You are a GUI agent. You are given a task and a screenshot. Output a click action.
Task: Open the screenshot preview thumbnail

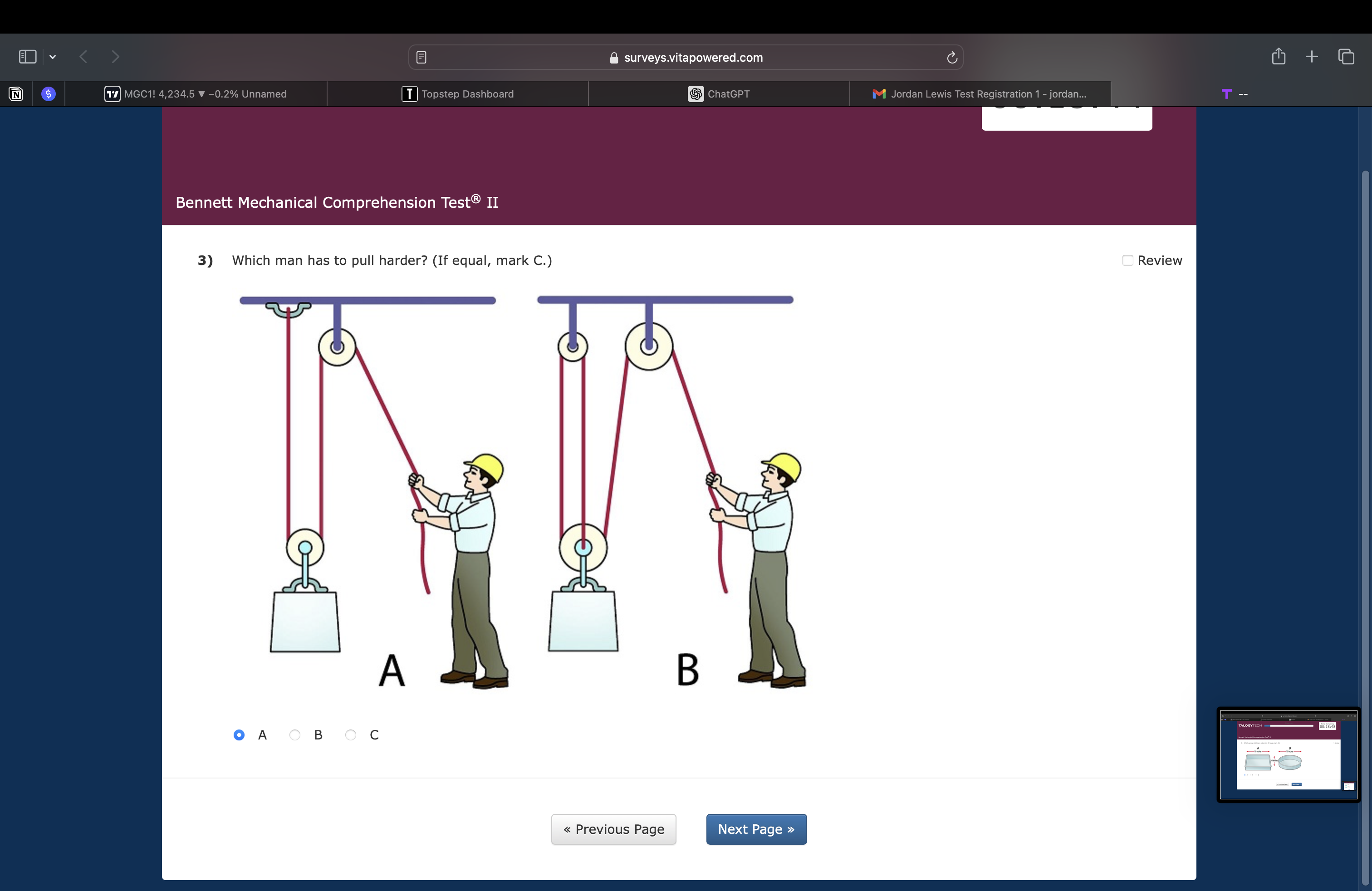[x=1289, y=754]
